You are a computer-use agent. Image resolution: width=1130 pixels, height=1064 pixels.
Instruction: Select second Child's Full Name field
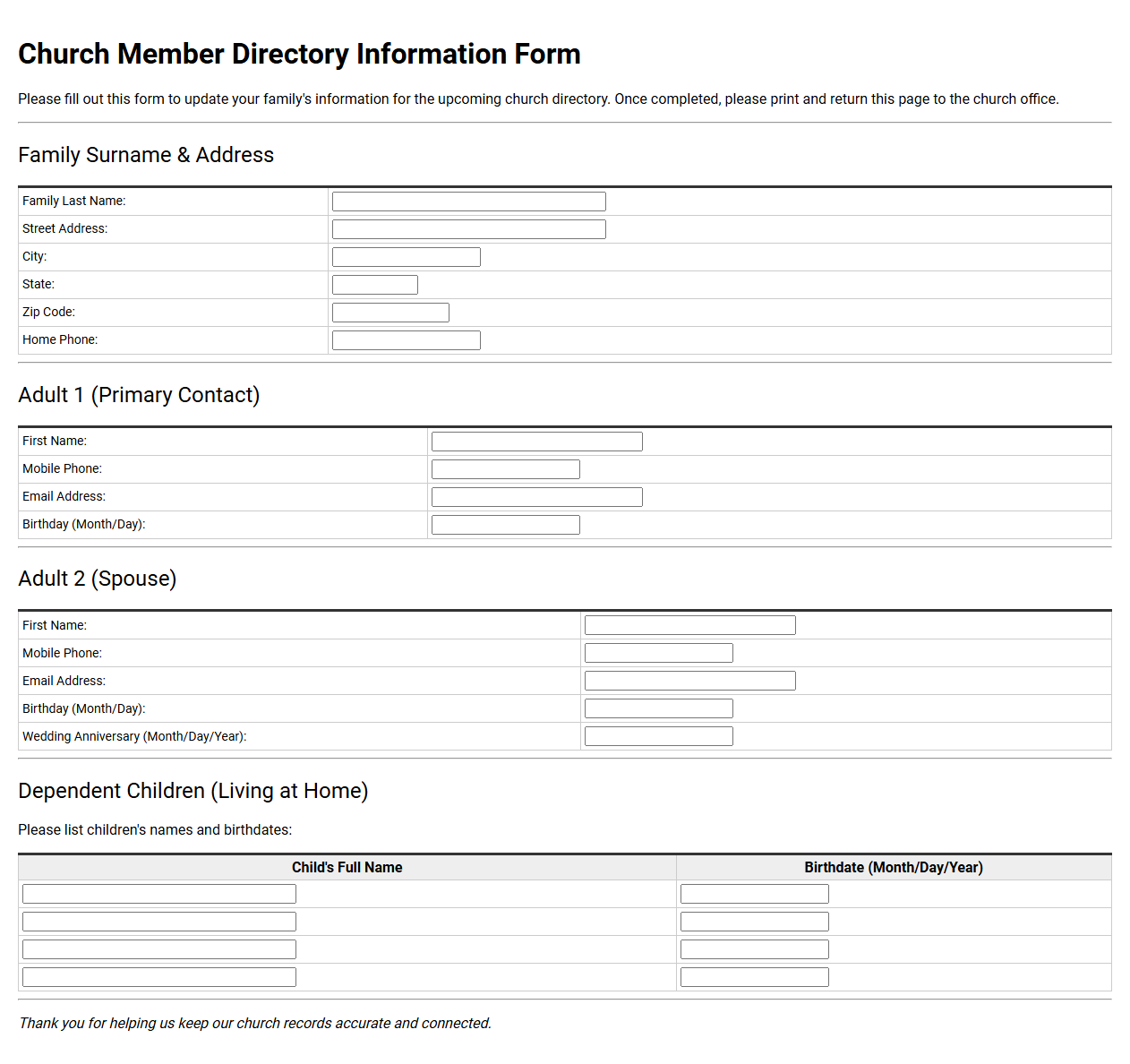(158, 922)
